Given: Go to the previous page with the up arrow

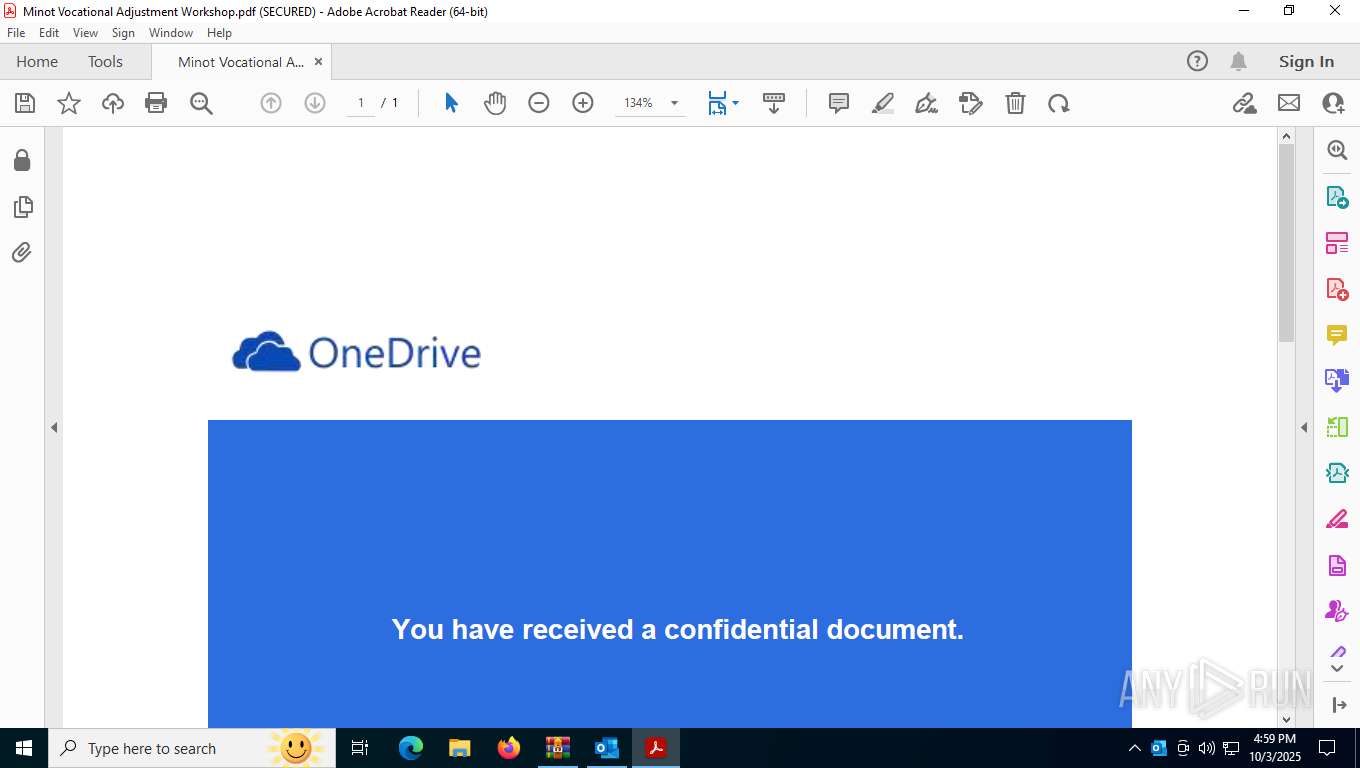Looking at the screenshot, I should pyautogui.click(x=271, y=103).
